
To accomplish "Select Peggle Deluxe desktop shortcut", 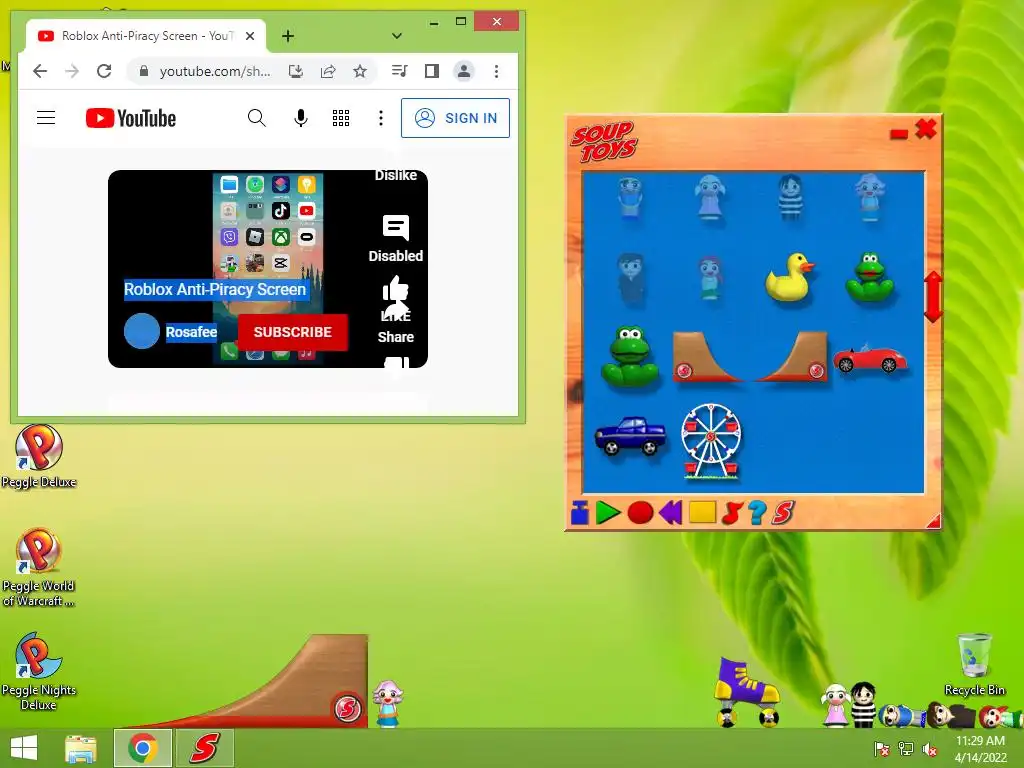I will point(39,456).
